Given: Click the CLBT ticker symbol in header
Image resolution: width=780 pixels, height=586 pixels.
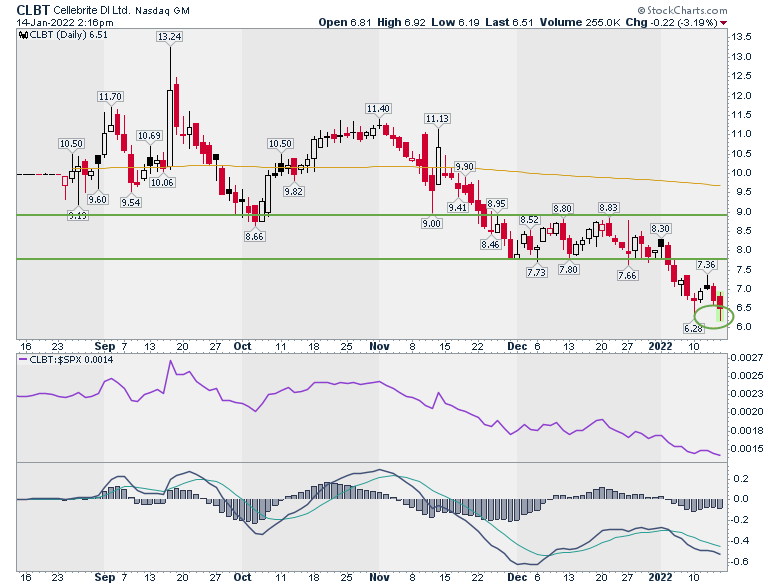Looking at the screenshot, I should tap(33, 10).
